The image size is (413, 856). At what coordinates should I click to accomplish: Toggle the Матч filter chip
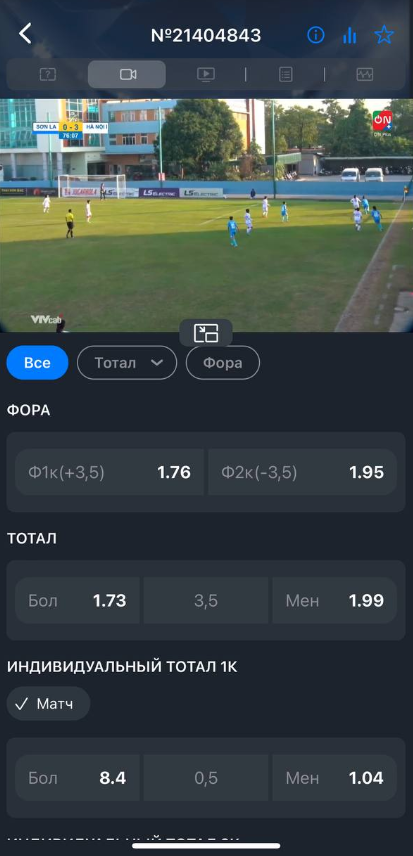pos(48,704)
